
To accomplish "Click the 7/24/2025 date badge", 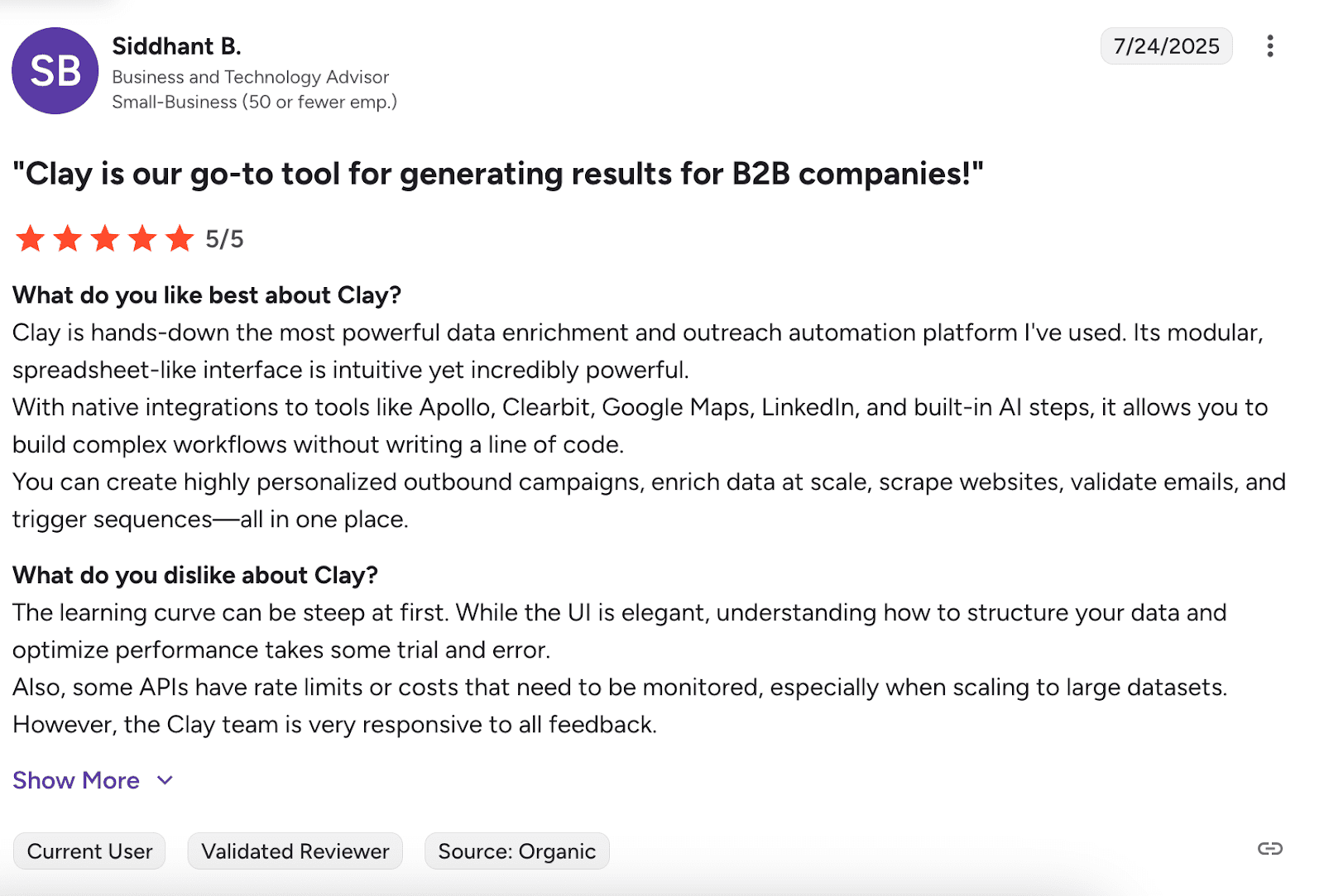I will click(1166, 46).
